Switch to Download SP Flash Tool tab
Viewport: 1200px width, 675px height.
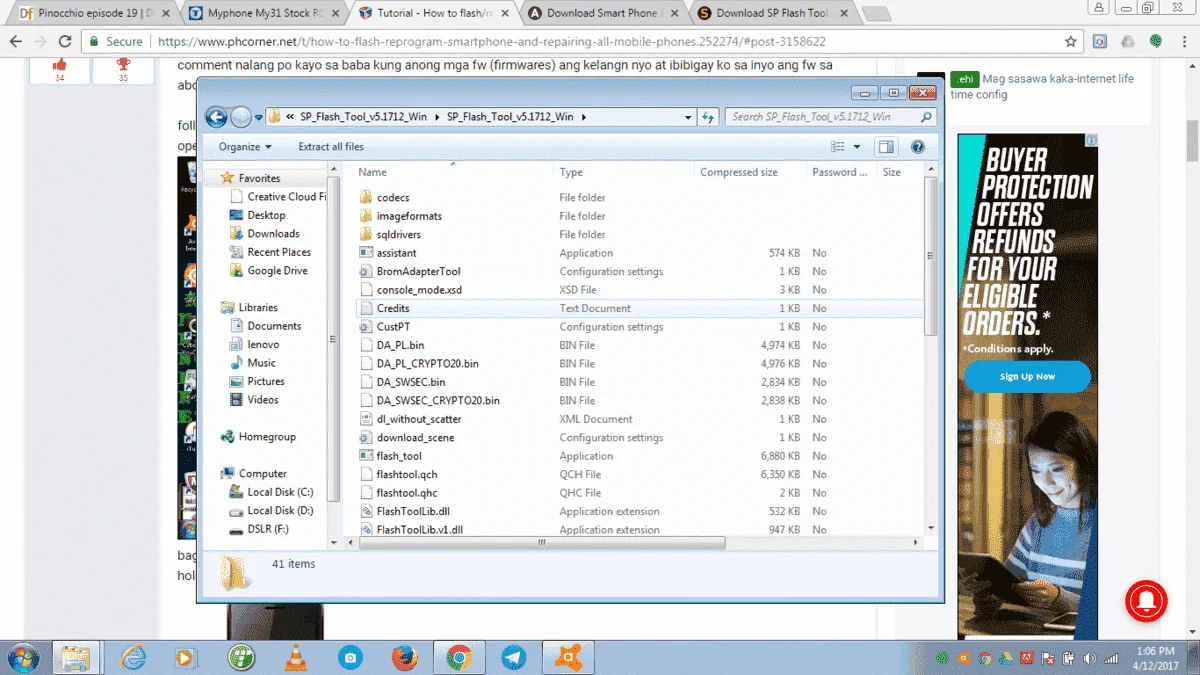coord(772,13)
